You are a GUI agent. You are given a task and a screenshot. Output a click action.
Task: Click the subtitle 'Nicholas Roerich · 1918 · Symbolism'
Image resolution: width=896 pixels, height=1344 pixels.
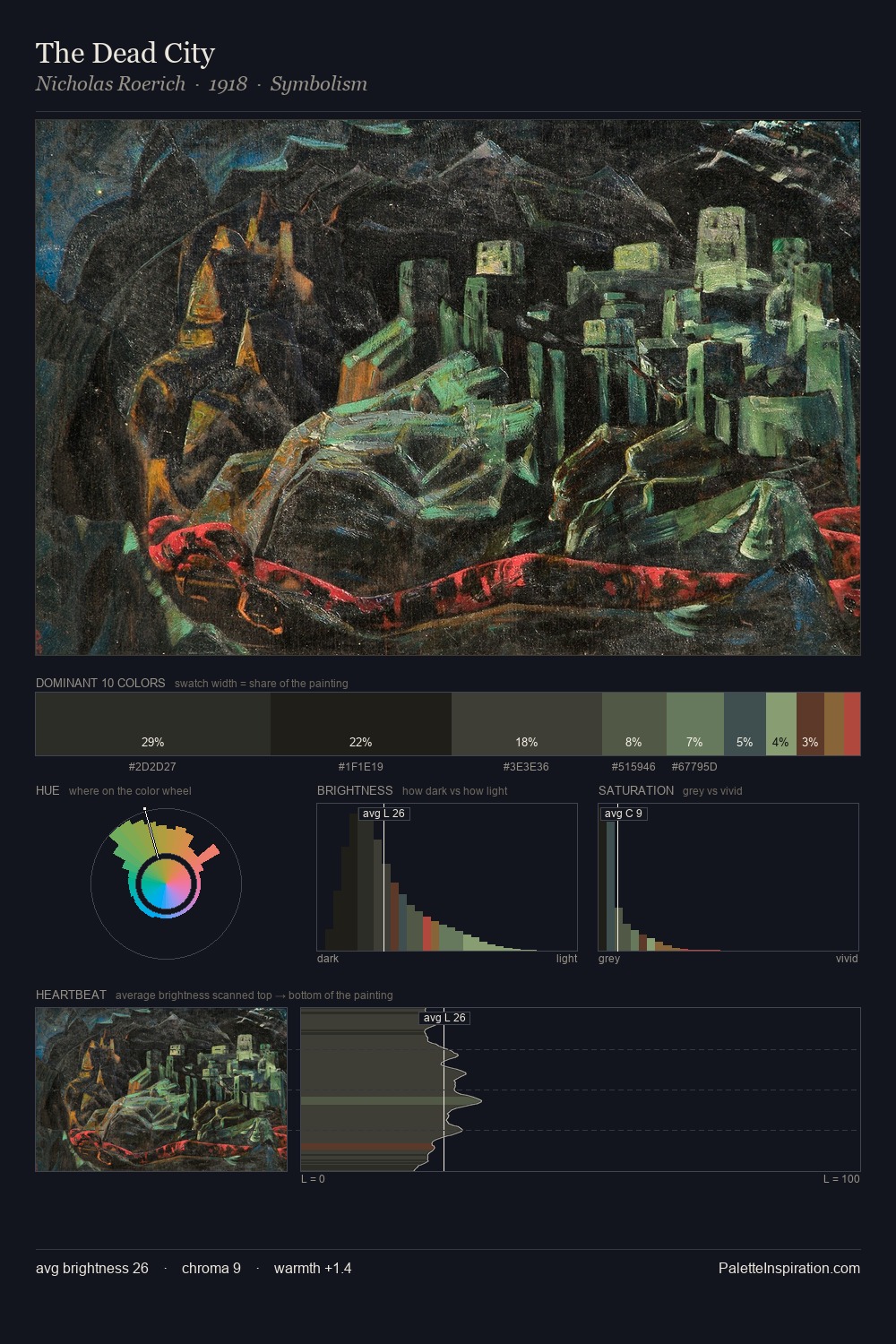202,84
